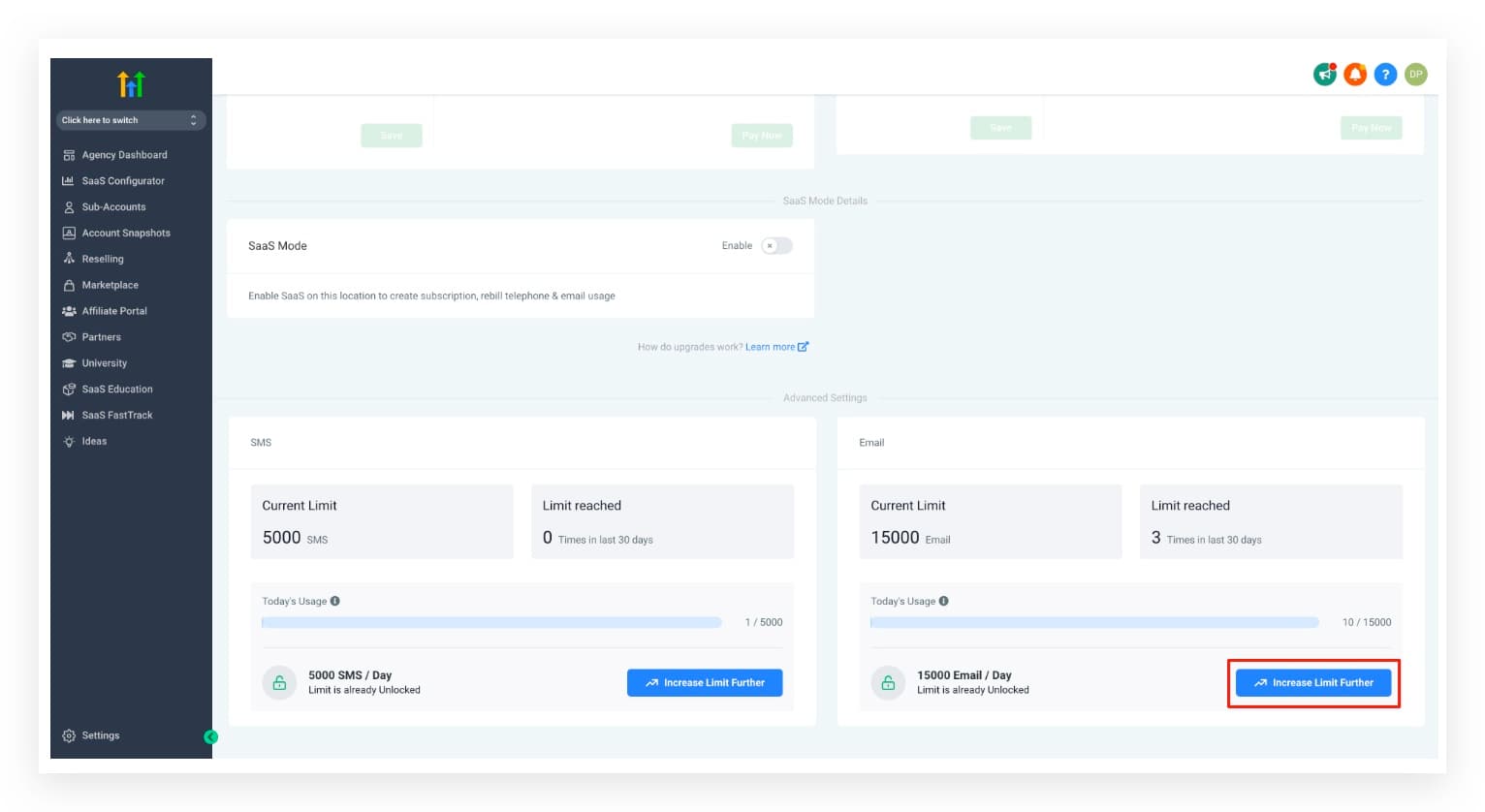Go to the Ideas section
Image resolution: width=1485 pixels, height=812 pixels.
[x=95, y=441]
